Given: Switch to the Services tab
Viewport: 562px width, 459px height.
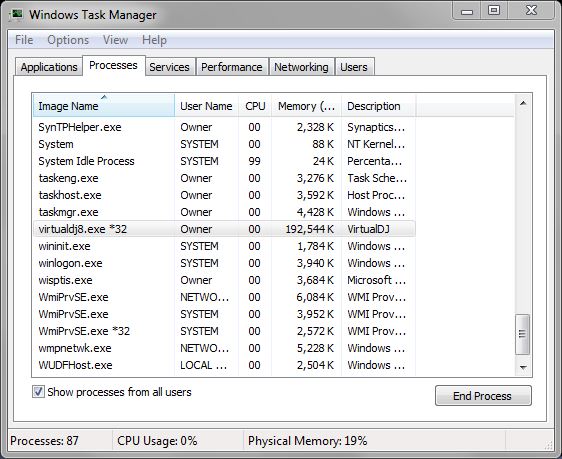Looking at the screenshot, I should click(170, 67).
